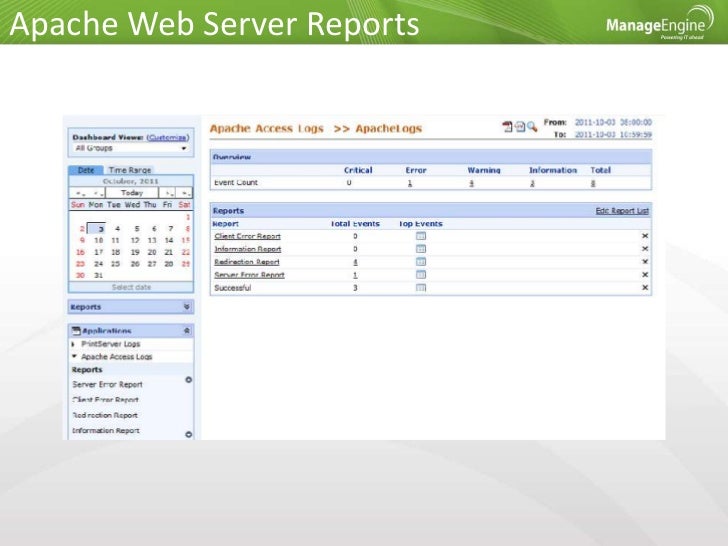Go to next month in calendar

(168, 193)
